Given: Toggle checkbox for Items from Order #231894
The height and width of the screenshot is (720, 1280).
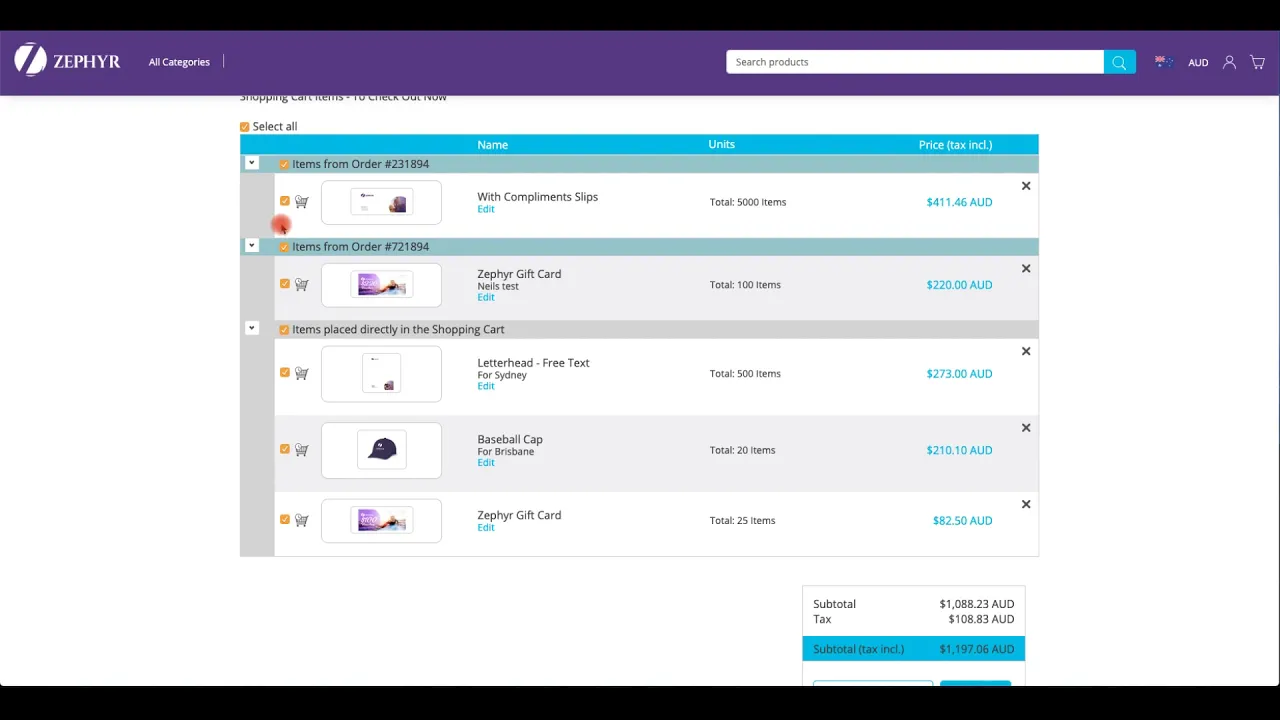Looking at the screenshot, I should (284, 164).
